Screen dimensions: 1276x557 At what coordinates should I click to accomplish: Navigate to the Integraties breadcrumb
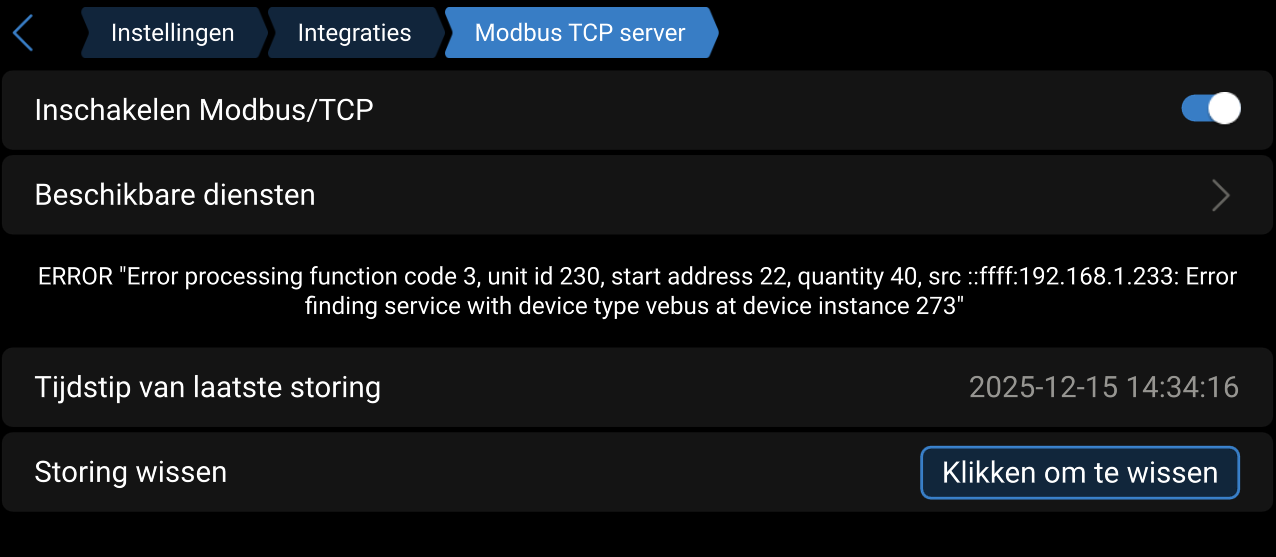point(354,33)
